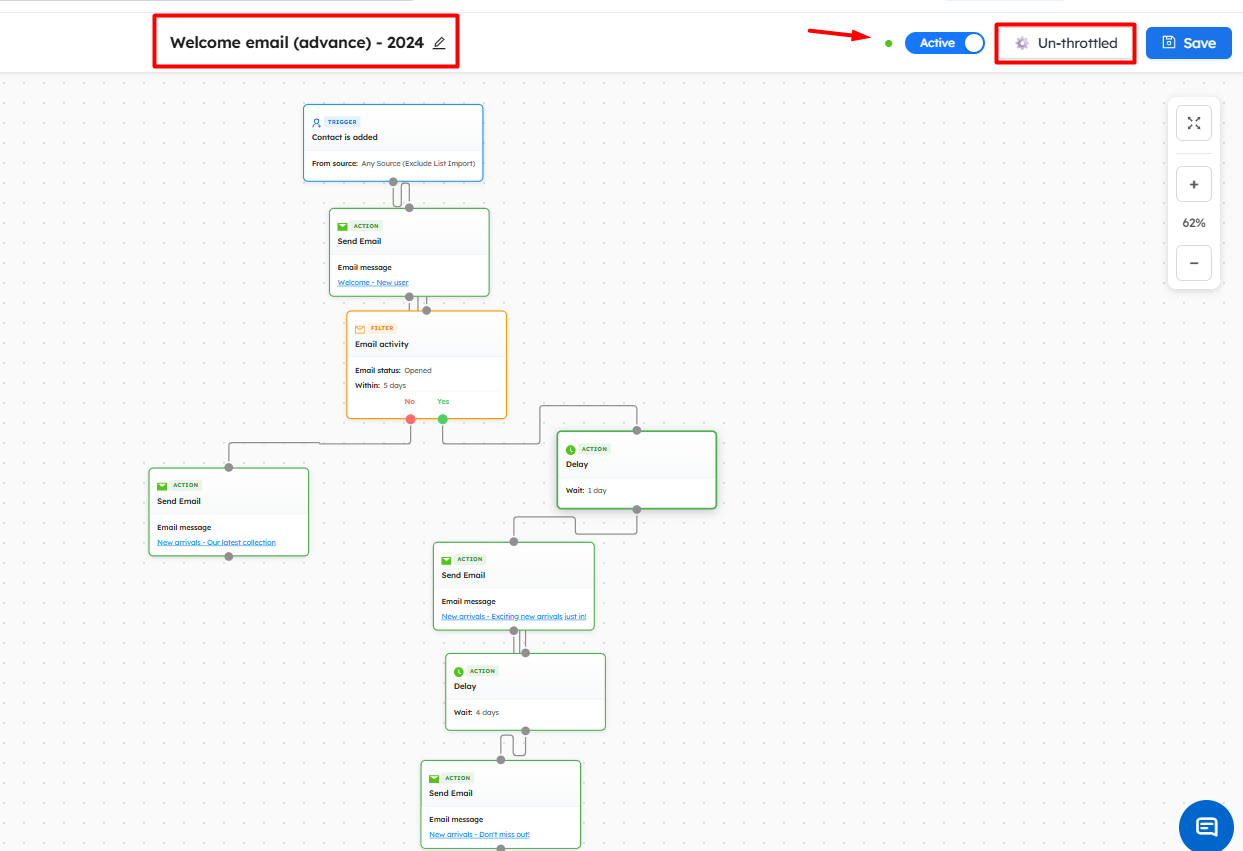The width and height of the screenshot is (1243, 851).
Task: Click the trigger node's person icon
Action: point(317,123)
